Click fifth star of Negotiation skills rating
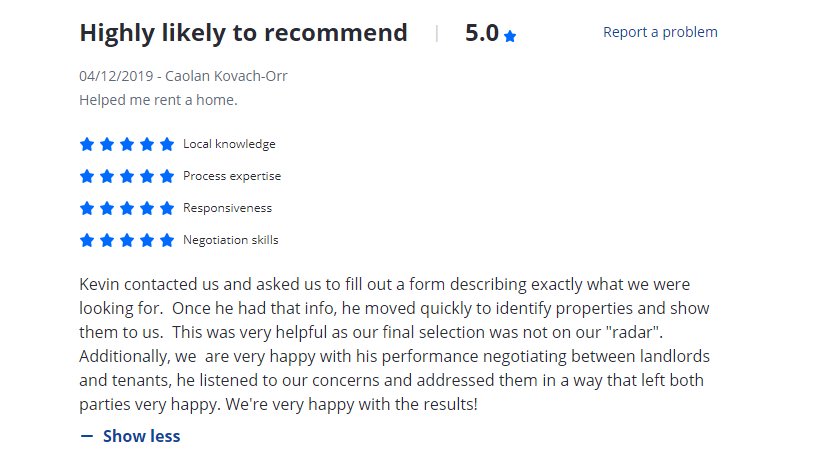Image resolution: width=831 pixels, height=463 pixels. [167, 240]
